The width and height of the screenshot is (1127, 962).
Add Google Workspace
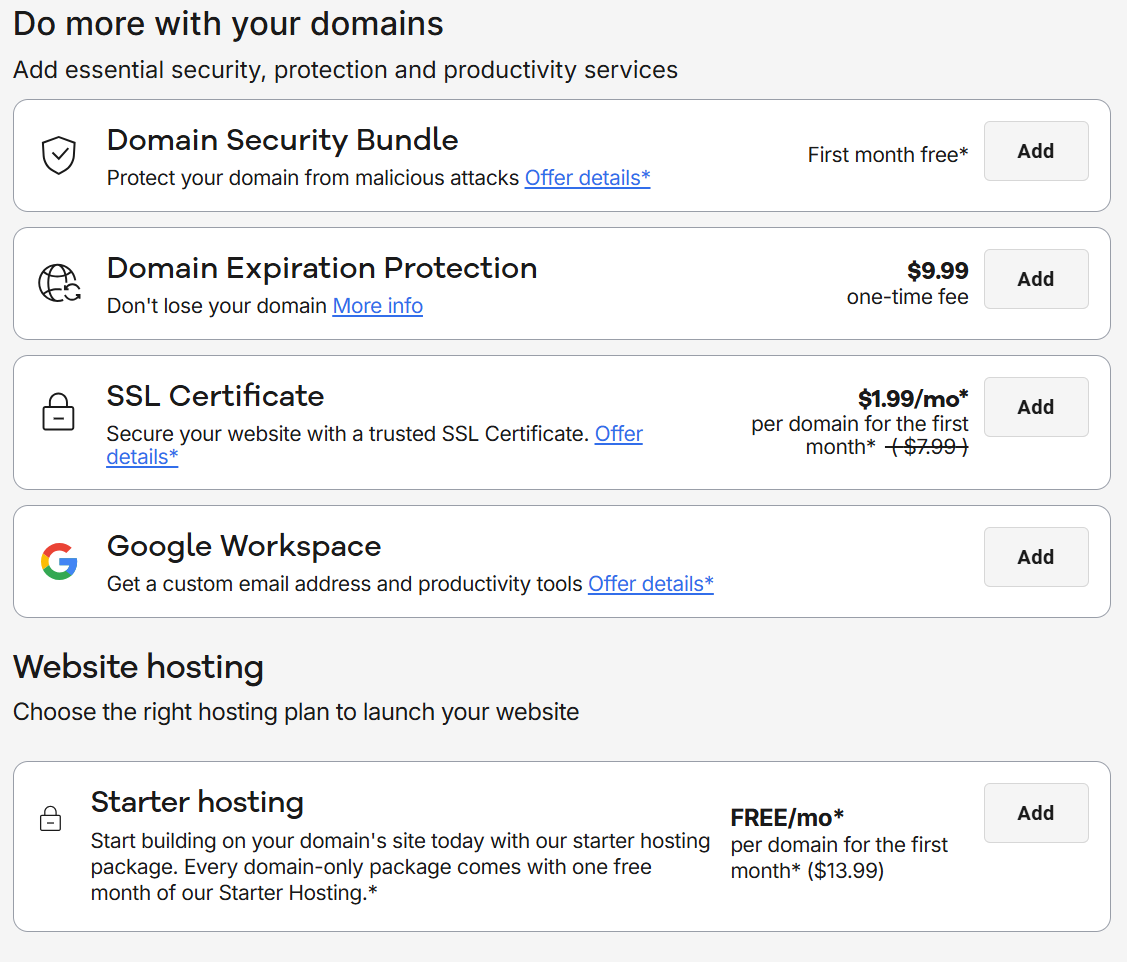(x=1036, y=557)
